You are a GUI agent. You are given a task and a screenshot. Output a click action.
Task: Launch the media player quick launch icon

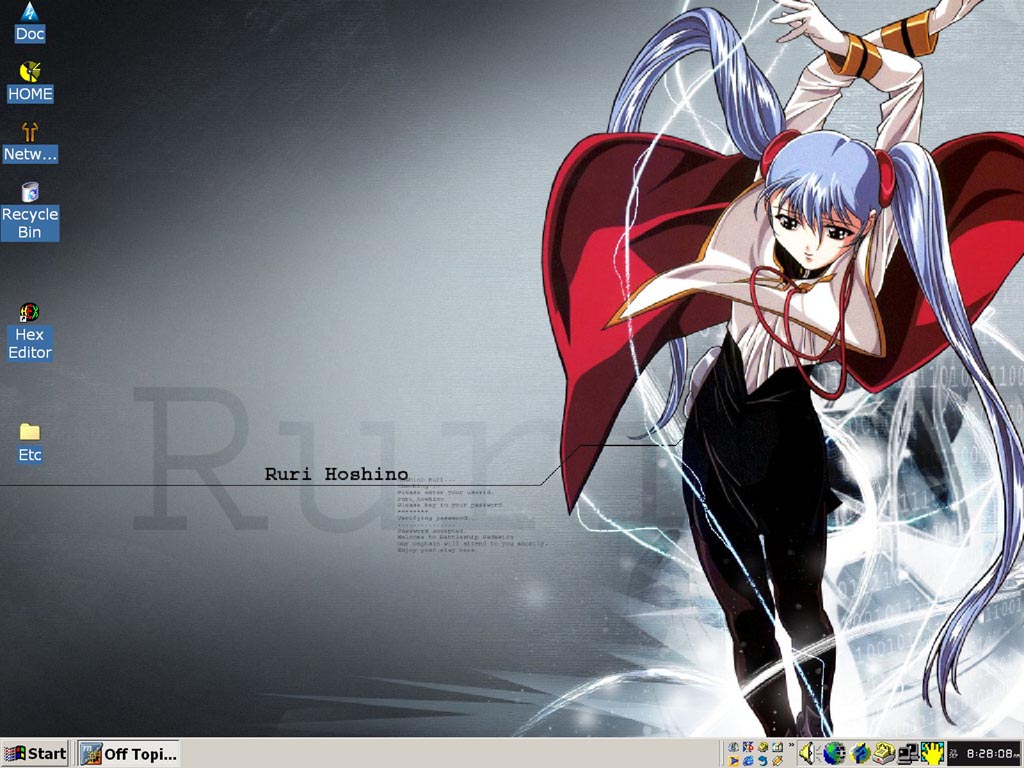pyautogui.click(x=733, y=761)
